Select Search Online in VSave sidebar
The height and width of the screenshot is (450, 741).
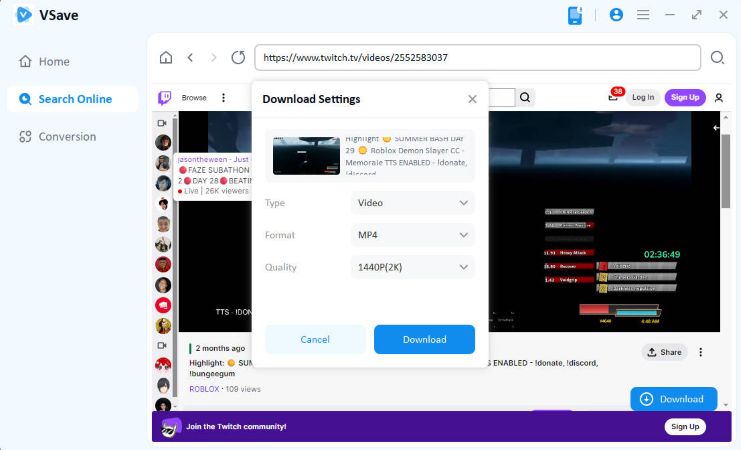point(72,99)
